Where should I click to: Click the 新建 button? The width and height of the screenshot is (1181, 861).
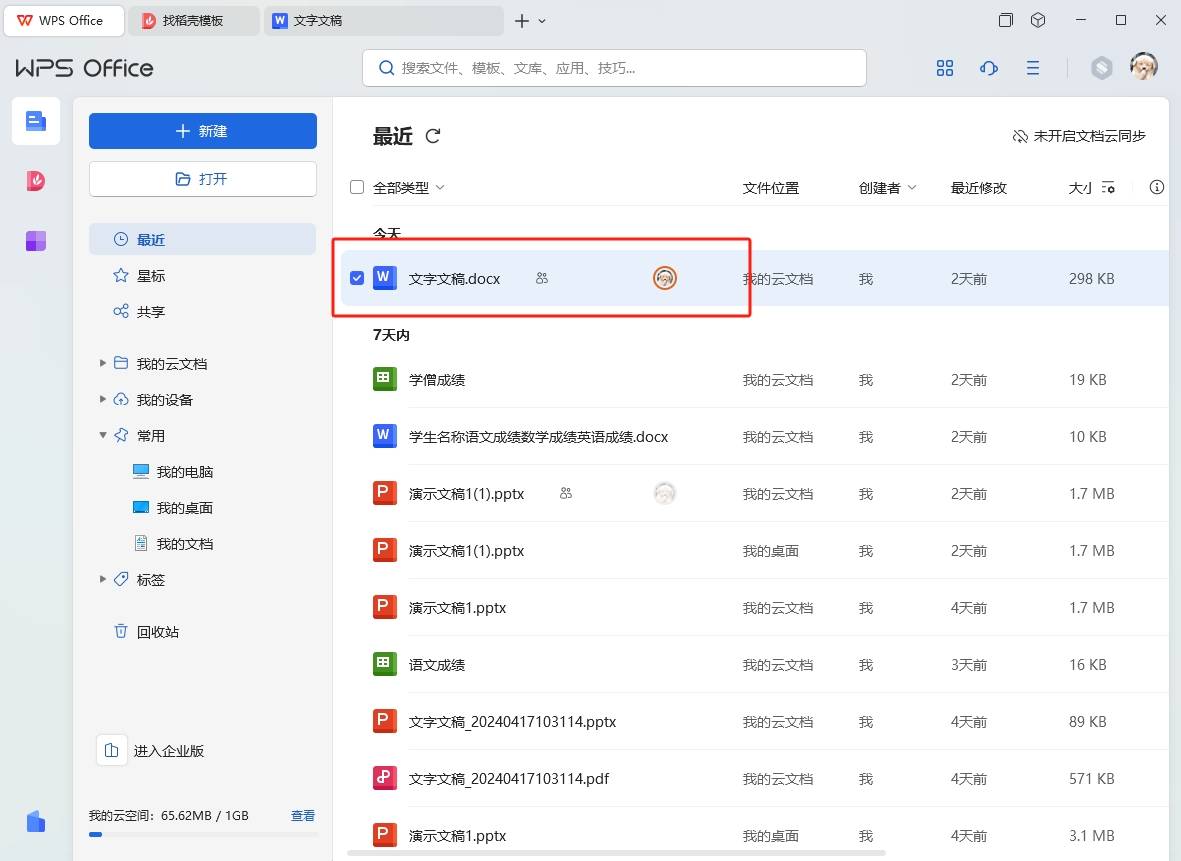click(202, 130)
